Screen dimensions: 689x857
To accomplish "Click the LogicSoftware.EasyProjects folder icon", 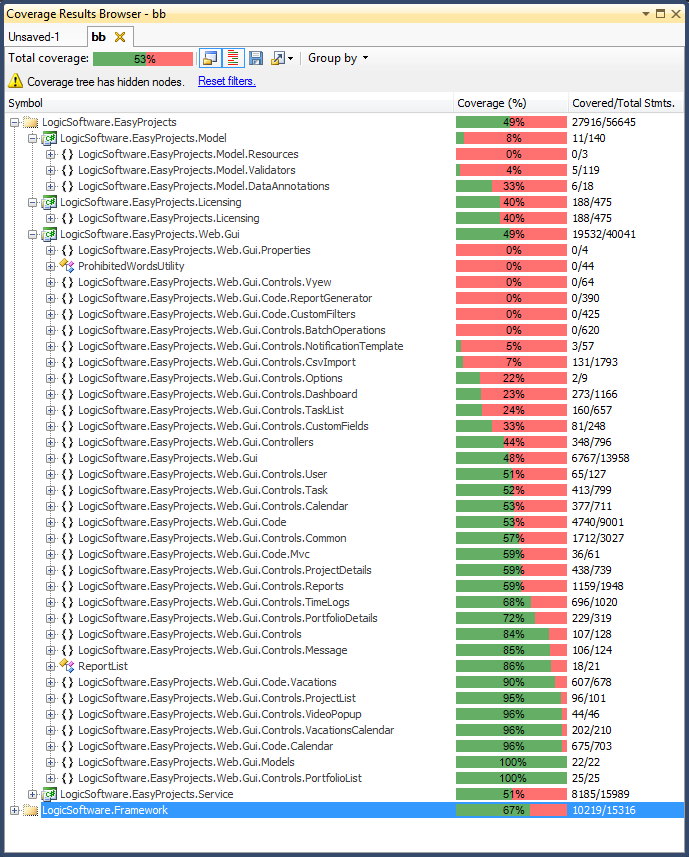I will pyautogui.click(x=31, y=122).
